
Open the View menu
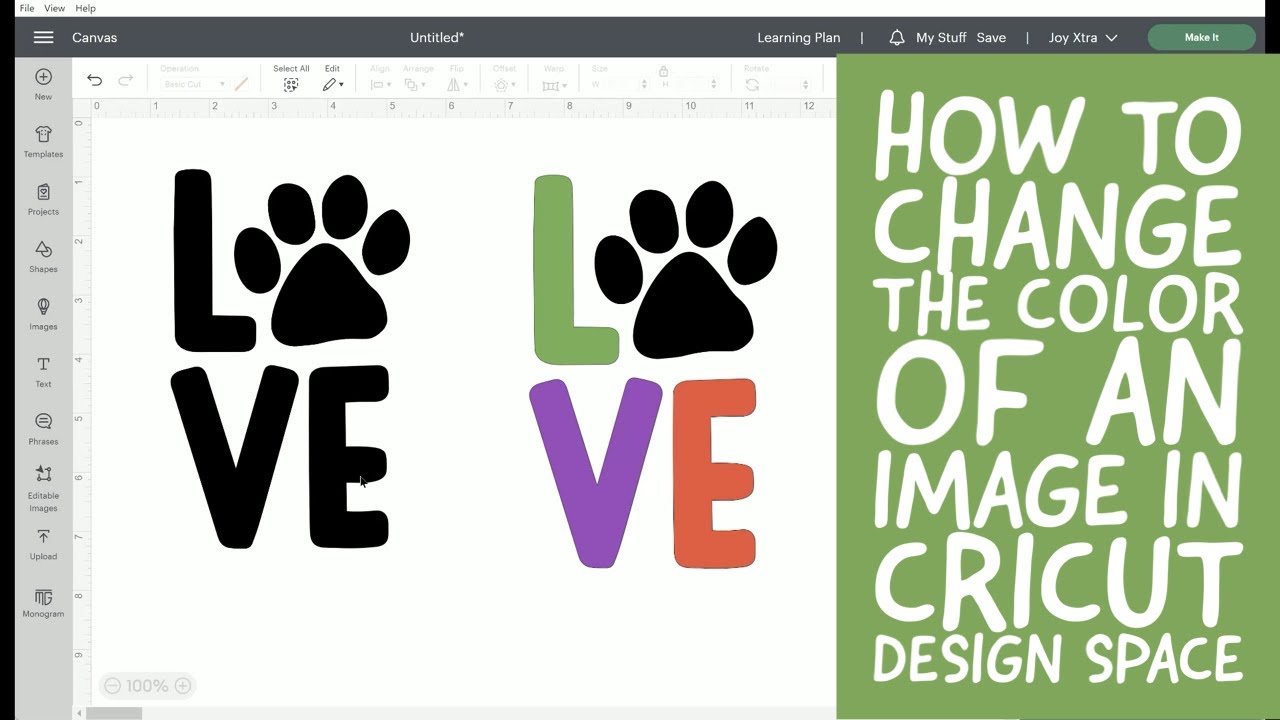tap(55, 8)
